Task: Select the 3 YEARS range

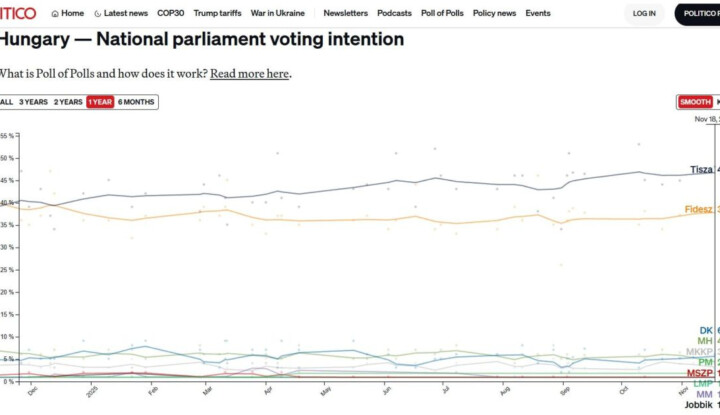Action: [x=33, y=102]
